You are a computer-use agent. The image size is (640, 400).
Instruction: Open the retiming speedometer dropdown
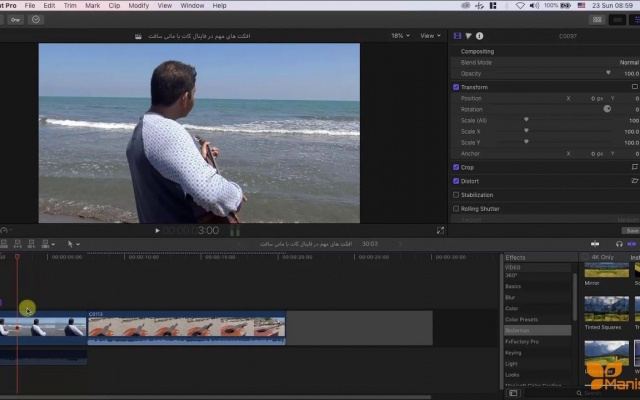[6, 231]
